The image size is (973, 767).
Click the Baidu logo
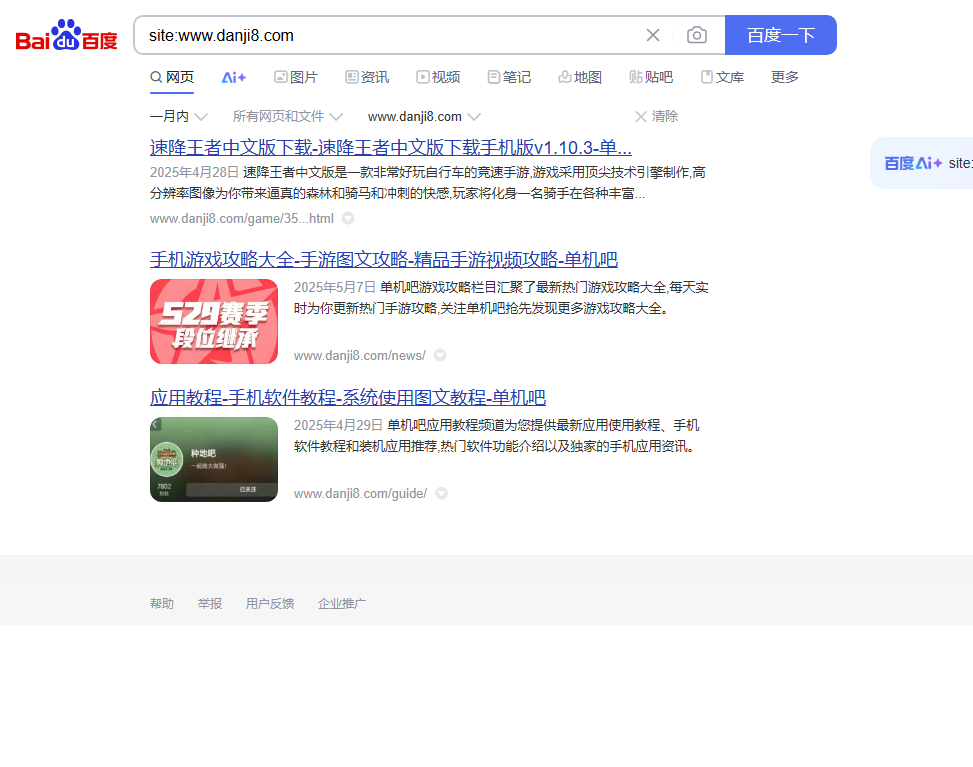(66, 35)
